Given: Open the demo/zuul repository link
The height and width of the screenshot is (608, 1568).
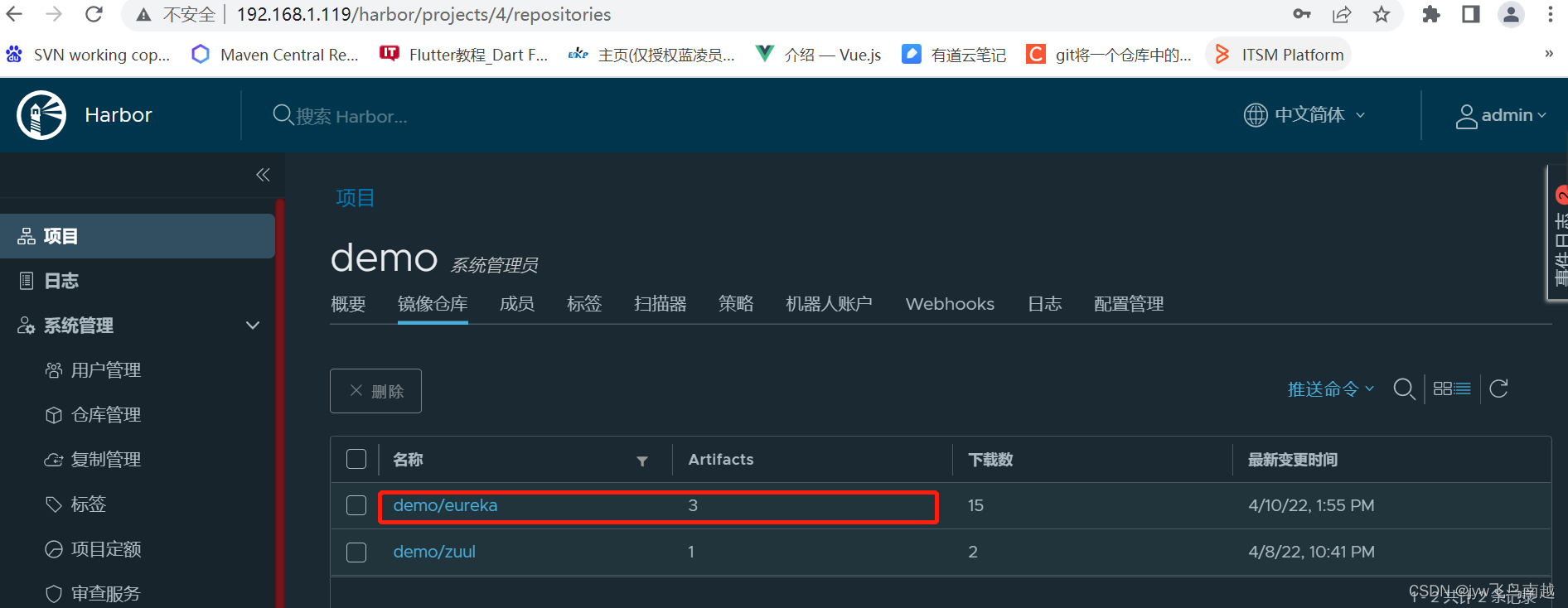Looking at the screenshot, I should pos(434,552).
